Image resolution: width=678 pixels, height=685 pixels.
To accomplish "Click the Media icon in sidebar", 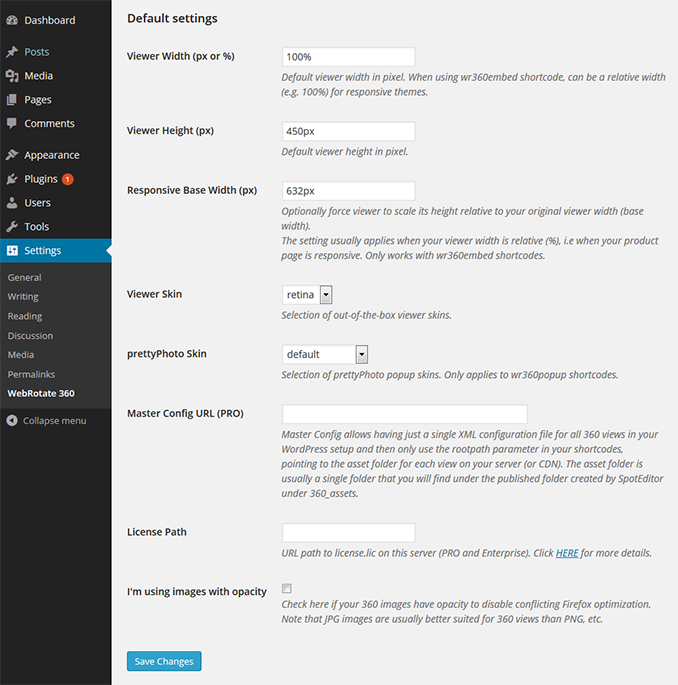I will [x=12, y=76].
